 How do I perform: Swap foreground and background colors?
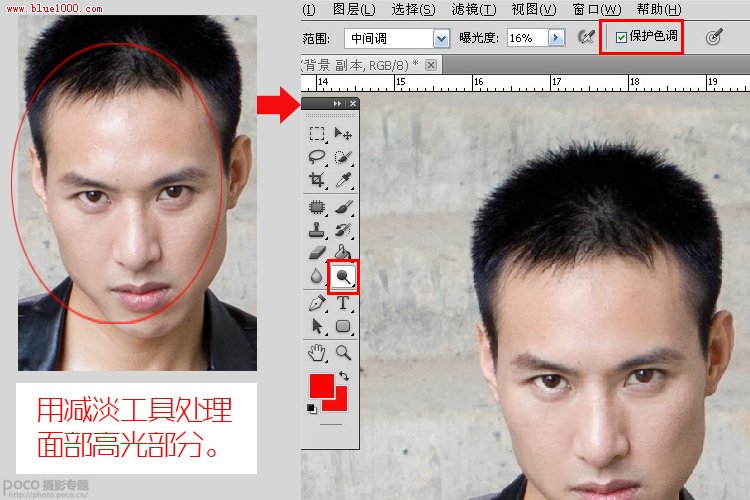pyautogui.click(x=344, y=376)
